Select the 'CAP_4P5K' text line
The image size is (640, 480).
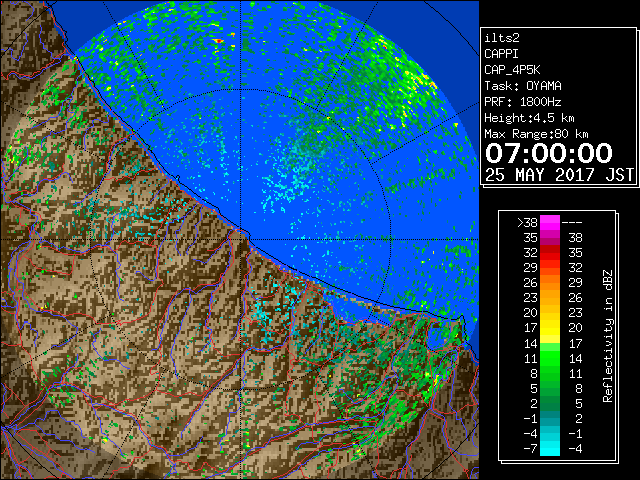click(x=512, y=70)
